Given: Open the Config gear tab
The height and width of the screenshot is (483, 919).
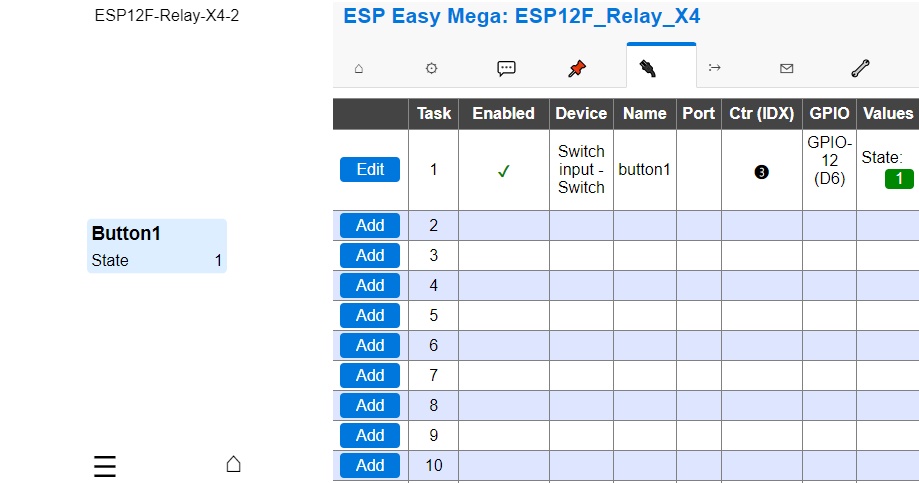Looking at the screenshot, I should point(431,69).
